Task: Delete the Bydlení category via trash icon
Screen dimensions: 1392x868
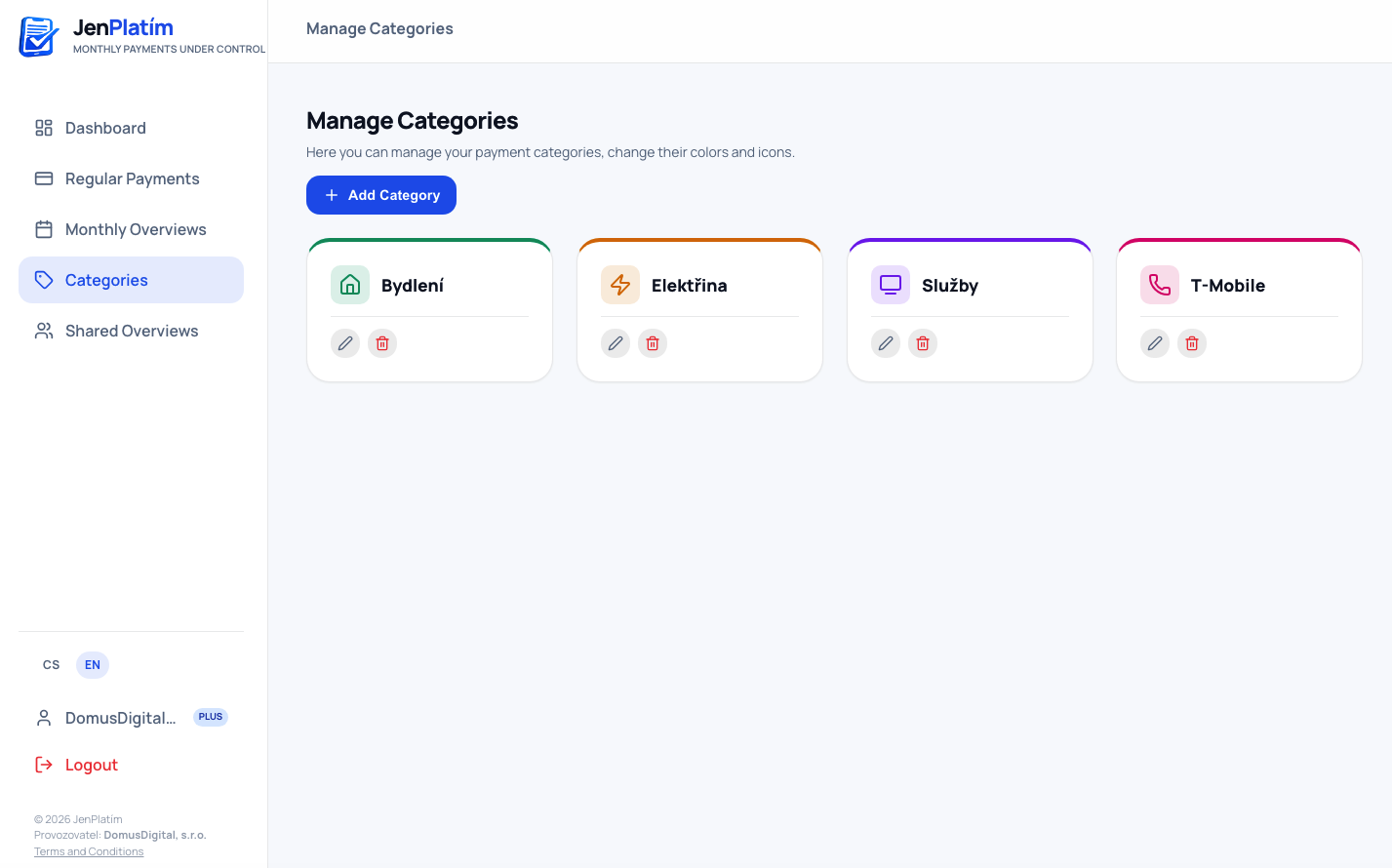Action: 382,343
